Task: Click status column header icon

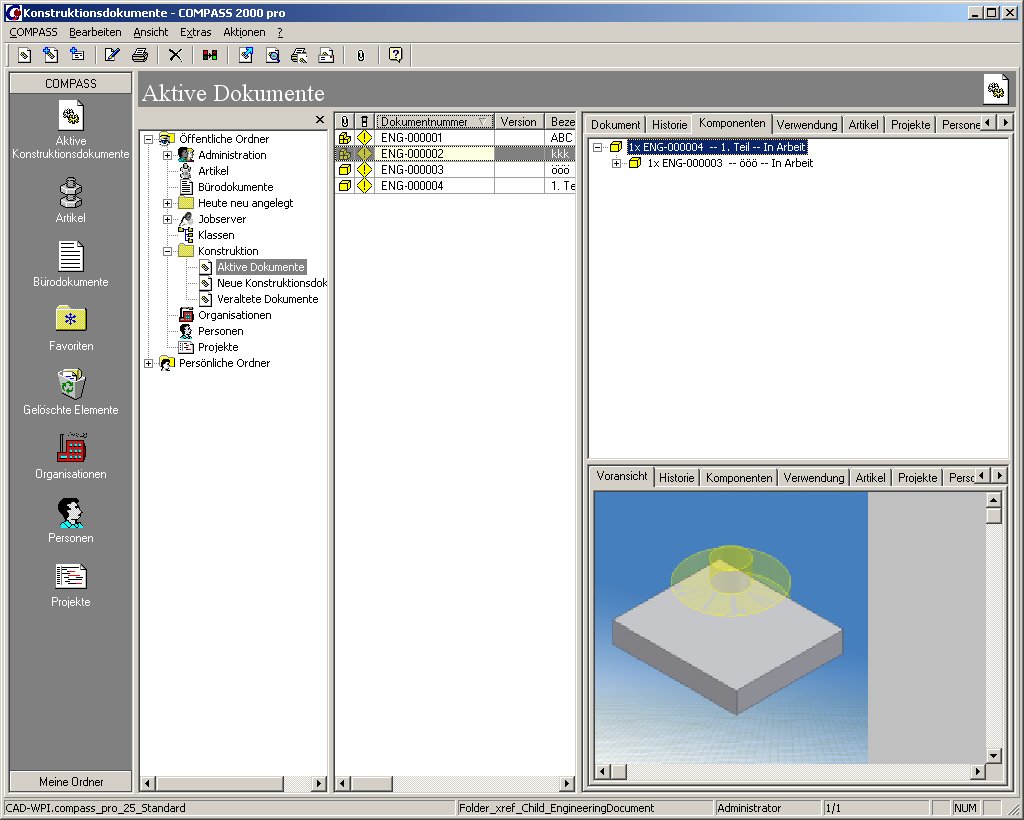Action: pyautogui.click(x=364, y=121)
